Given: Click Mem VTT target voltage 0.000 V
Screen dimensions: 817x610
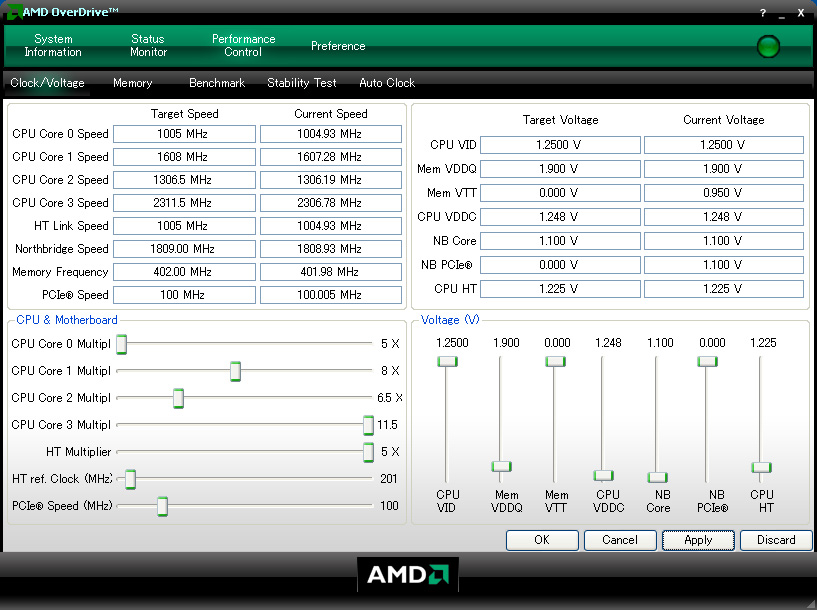Looking at the screenshot, I should (x=560, y=193).
